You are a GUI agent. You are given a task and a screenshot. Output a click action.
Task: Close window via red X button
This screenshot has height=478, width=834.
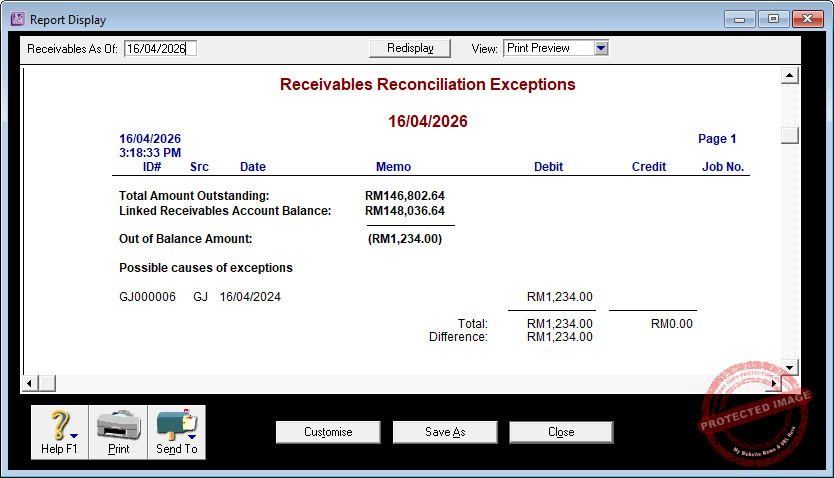[x=807, y=19]
